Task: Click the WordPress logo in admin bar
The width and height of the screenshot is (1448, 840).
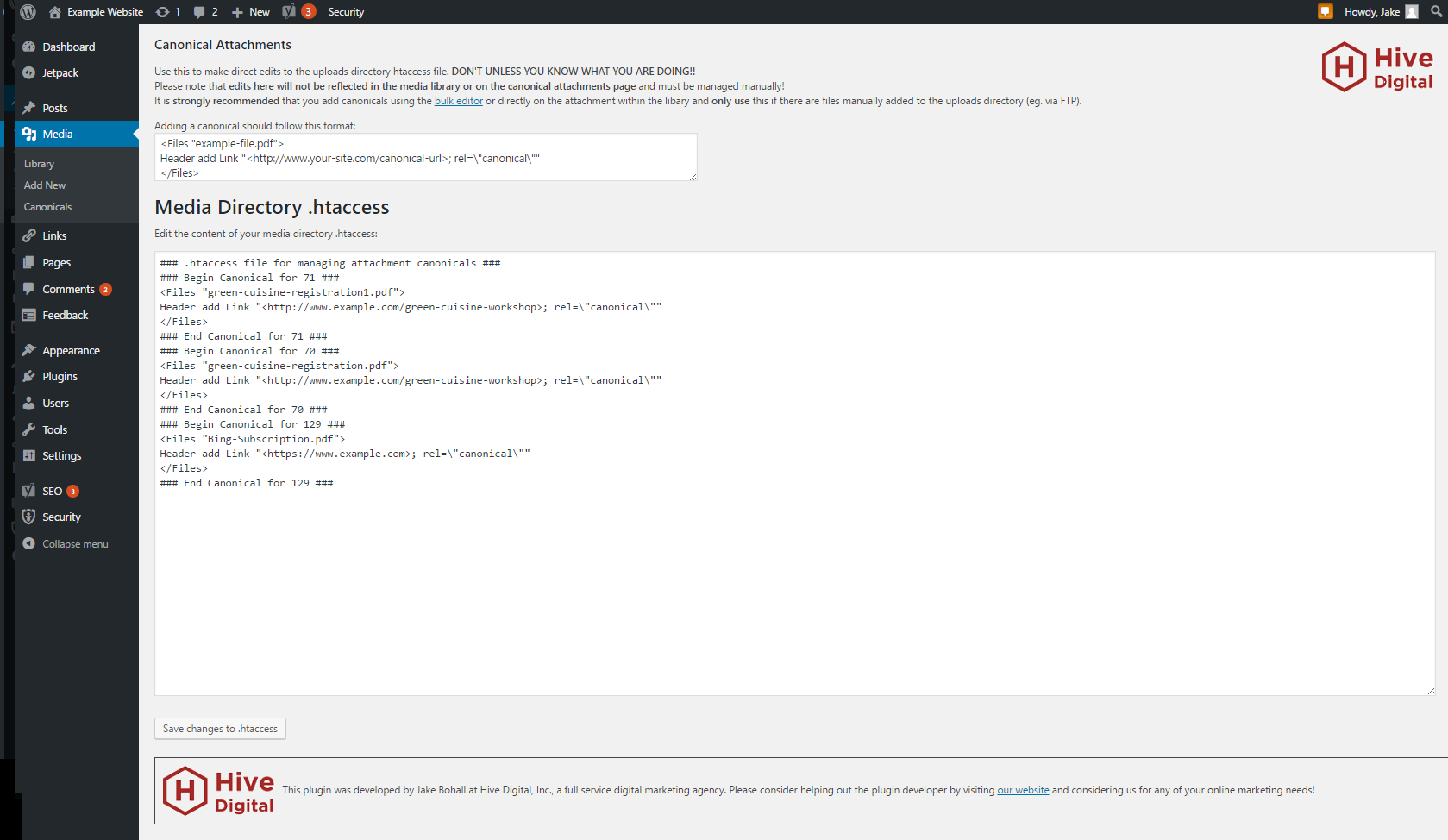Action: click(28, 12)
